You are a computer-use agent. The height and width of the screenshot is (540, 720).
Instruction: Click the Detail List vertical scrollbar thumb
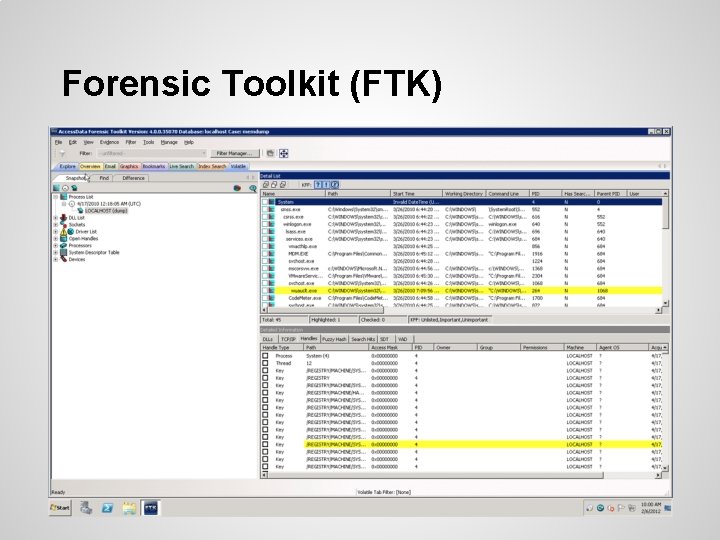coord(665,213)
